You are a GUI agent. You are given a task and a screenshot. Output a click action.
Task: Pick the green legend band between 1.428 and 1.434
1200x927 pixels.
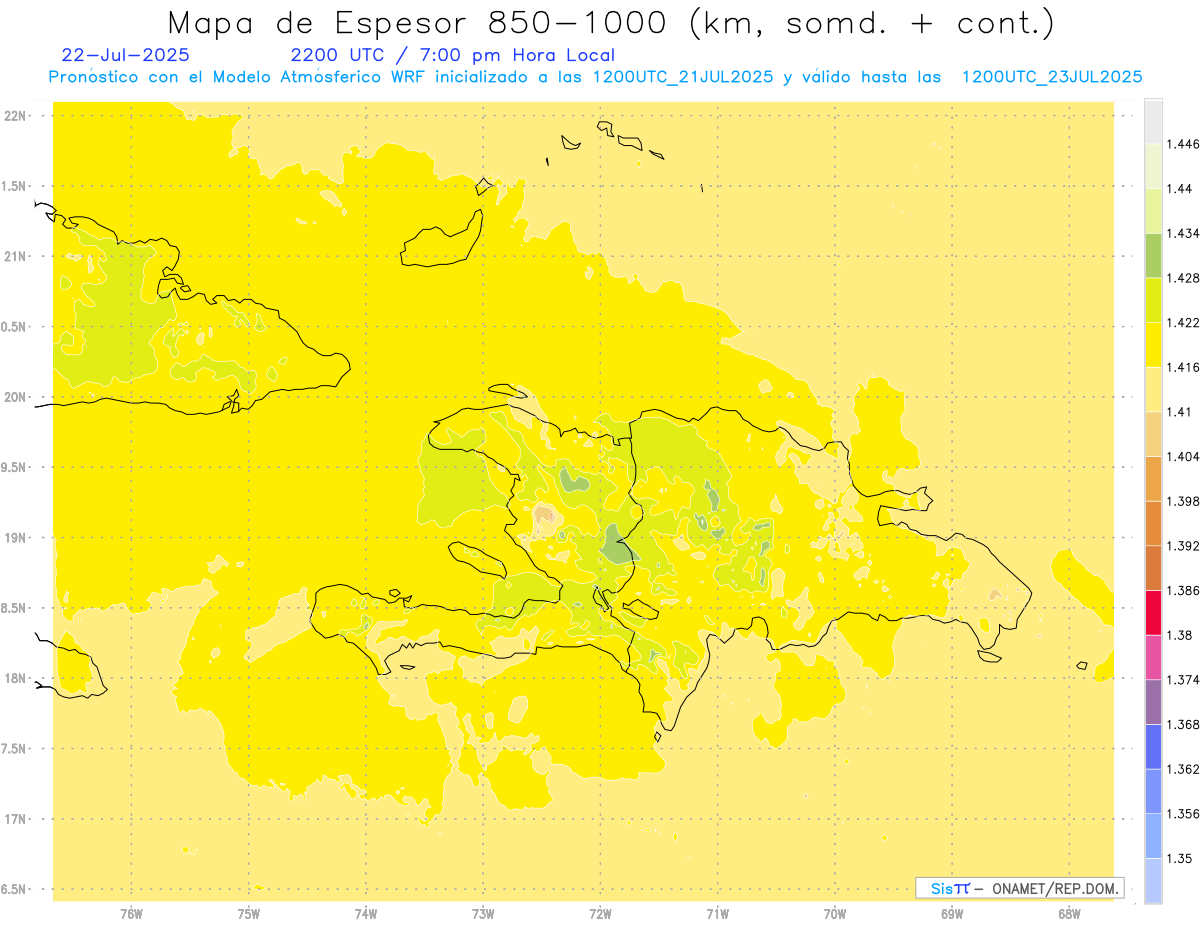point(1153,255)
